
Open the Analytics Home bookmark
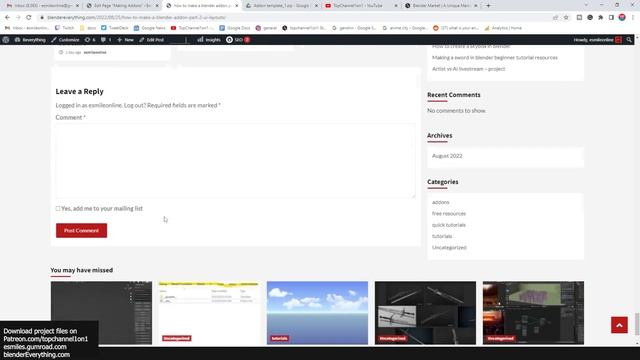[503, 28]
